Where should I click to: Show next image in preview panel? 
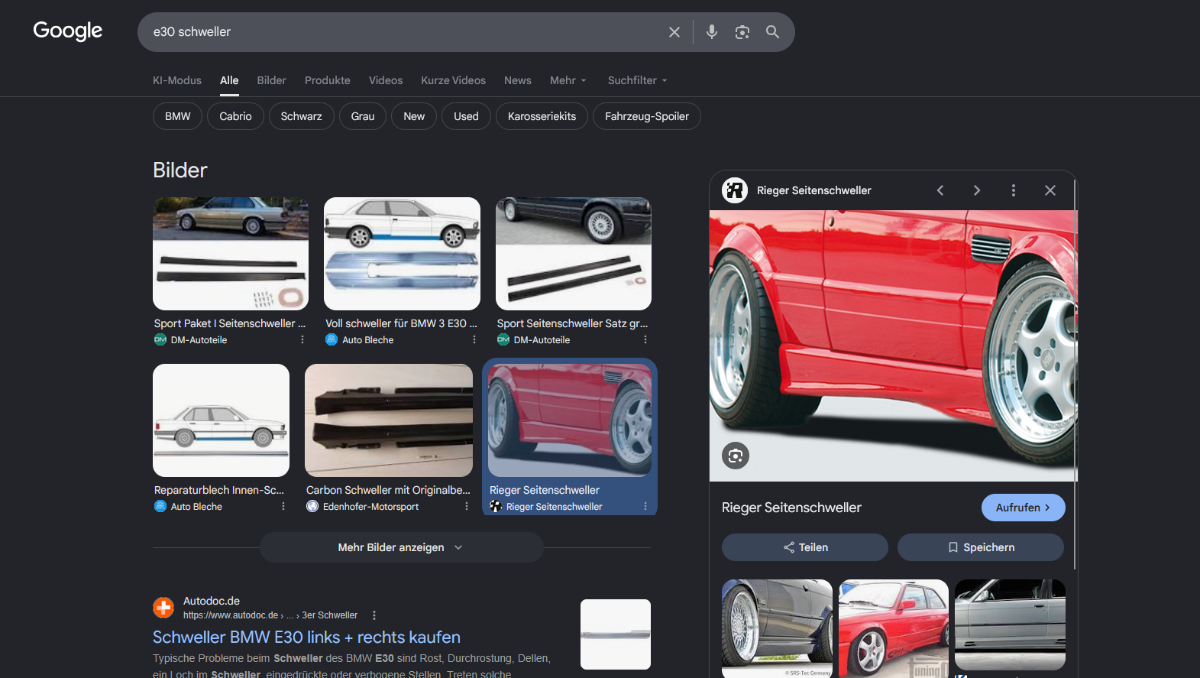977,190
